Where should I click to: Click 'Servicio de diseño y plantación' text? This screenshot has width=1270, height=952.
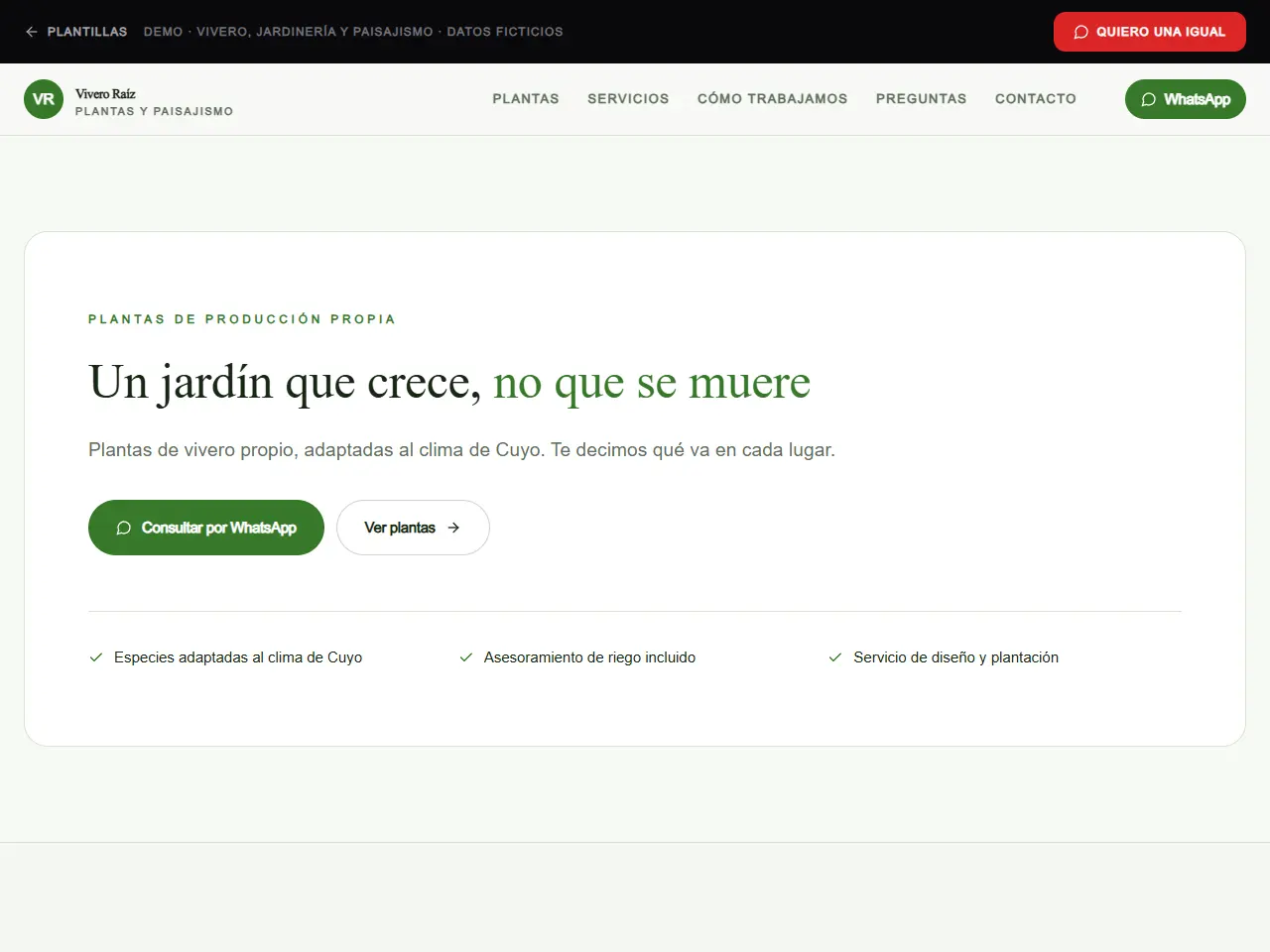[955, 657]
